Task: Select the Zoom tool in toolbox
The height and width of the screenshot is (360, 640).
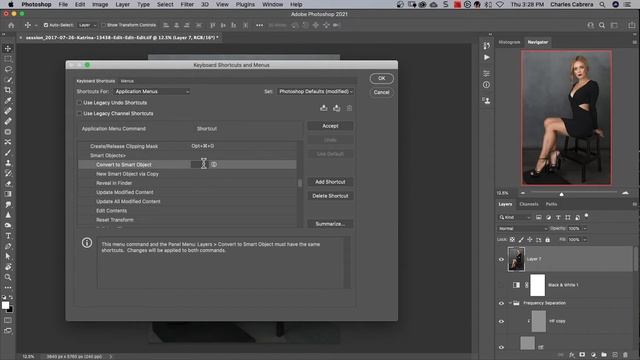Action: tap(8, 277)
